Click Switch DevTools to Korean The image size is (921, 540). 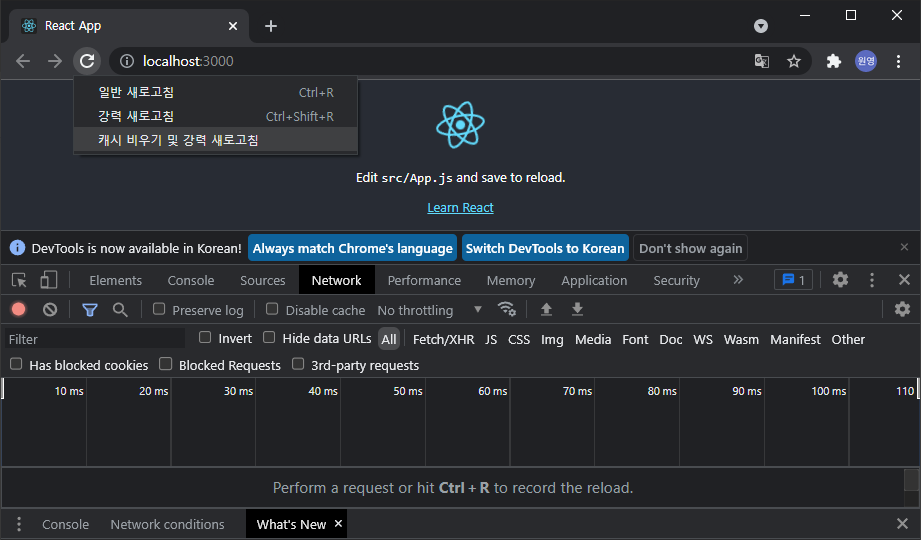pyautogui.click(x=545, y=248)
